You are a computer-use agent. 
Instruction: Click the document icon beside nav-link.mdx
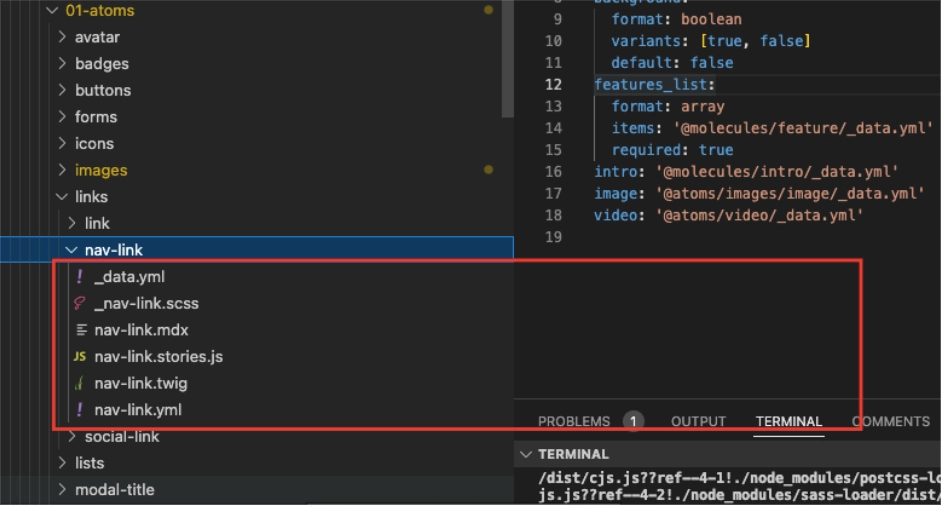point(82,330)
